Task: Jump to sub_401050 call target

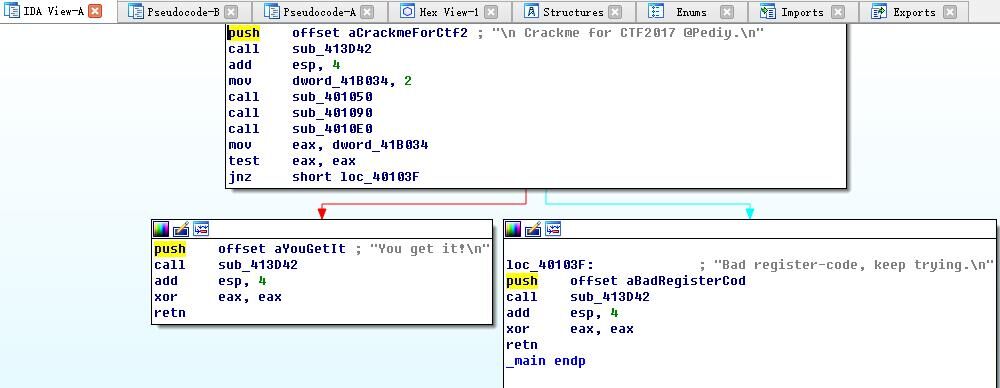Action: (332, 96)
